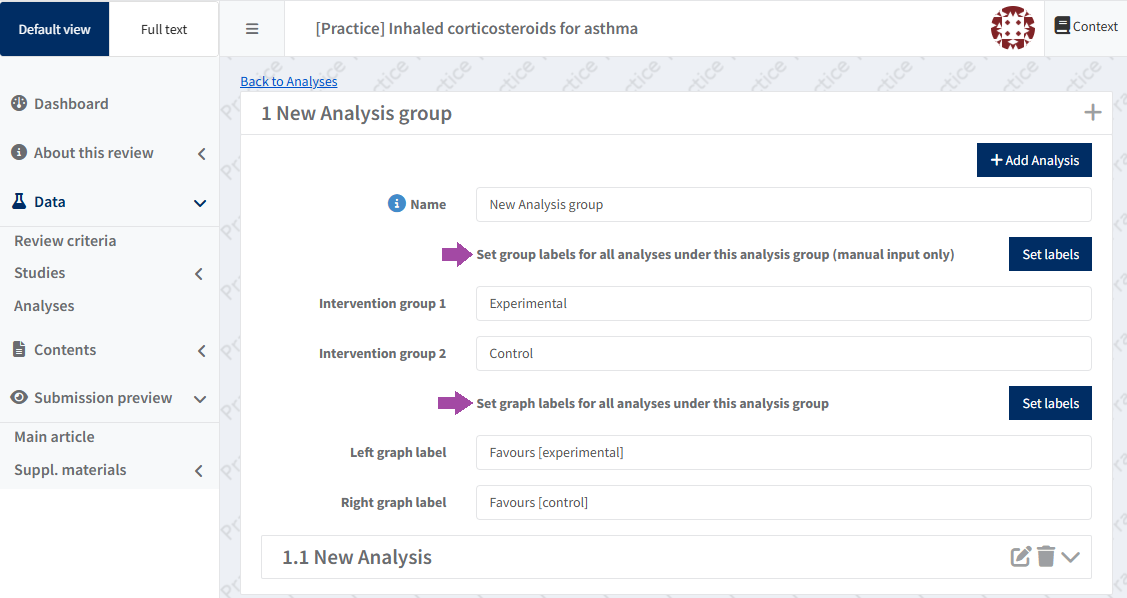The height and width of the screenshot is (598, 1127).
Task: Expand the Studies submenu
Action: point(199,274)
